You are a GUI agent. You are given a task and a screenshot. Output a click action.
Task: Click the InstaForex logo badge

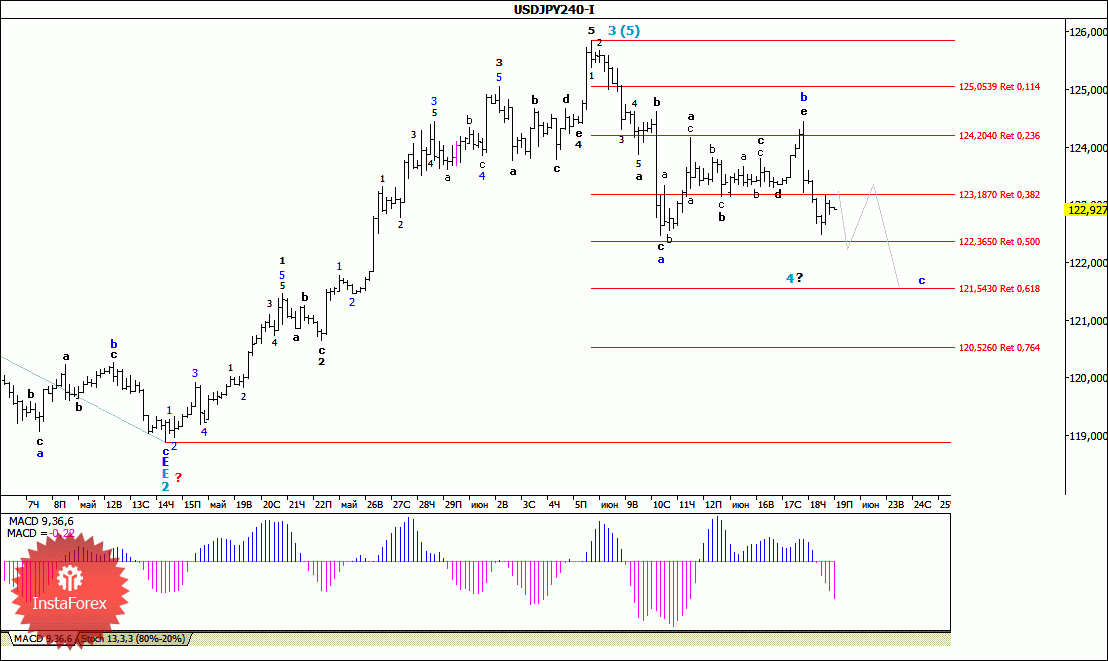(x=69, y=590)
